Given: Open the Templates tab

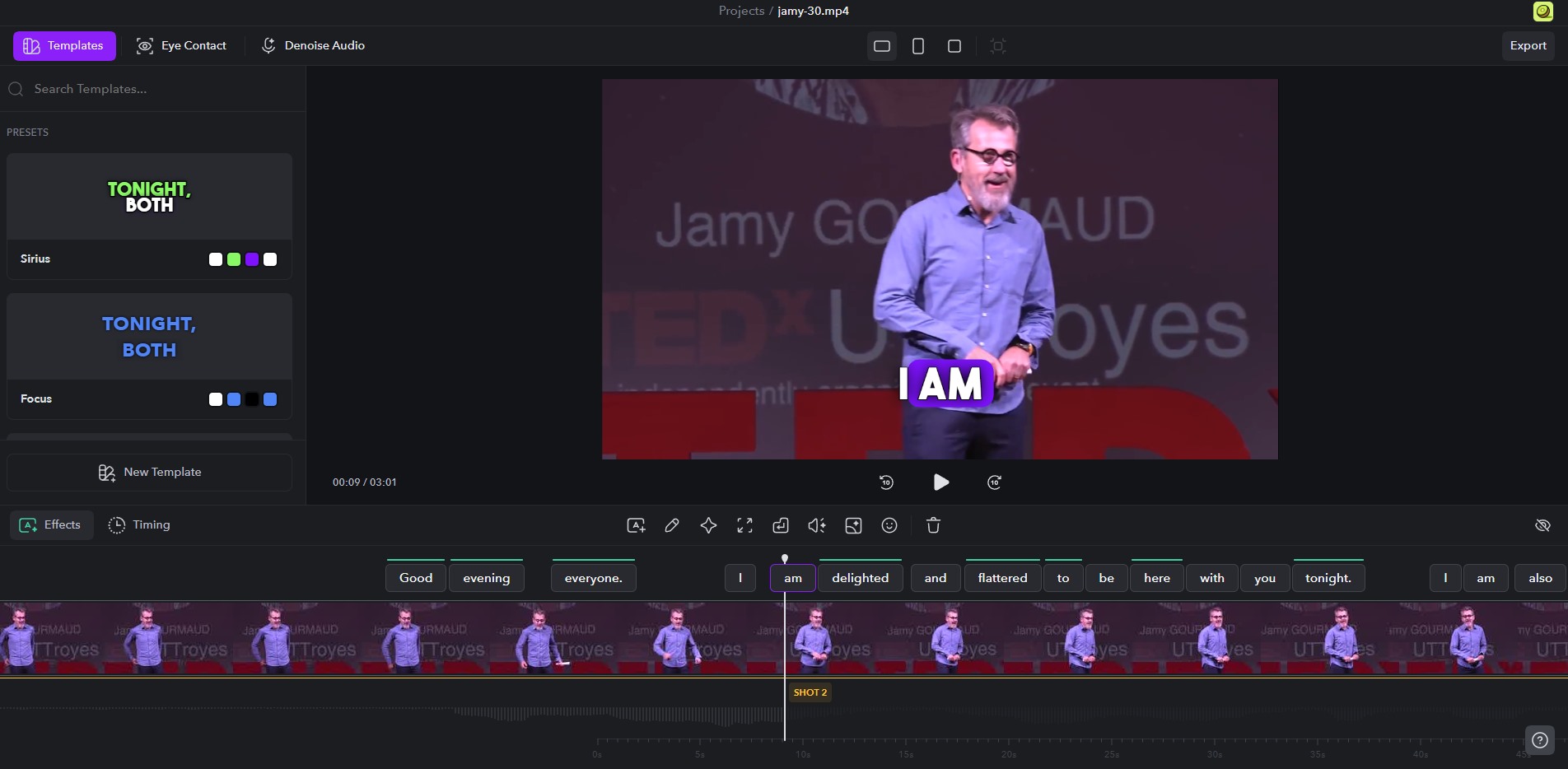Looking at the screenshot, I should point(64,46).
